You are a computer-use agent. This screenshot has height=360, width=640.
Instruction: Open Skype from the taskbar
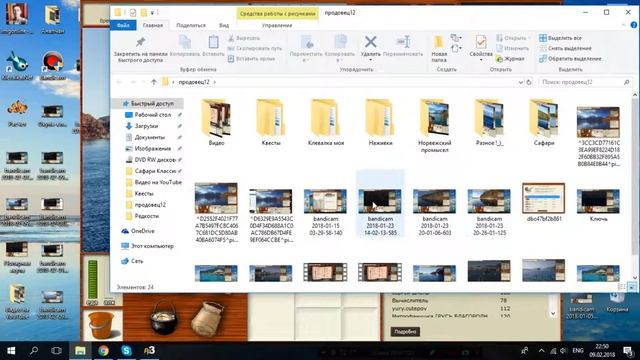click(126, 351)
